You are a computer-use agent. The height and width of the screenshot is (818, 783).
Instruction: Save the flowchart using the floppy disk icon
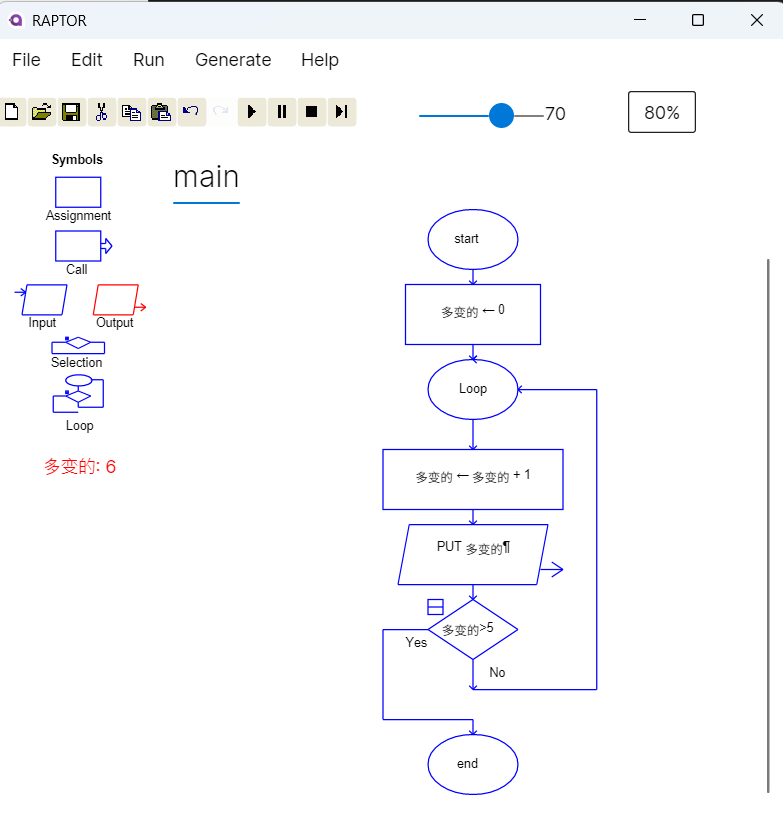pos(71,112)
